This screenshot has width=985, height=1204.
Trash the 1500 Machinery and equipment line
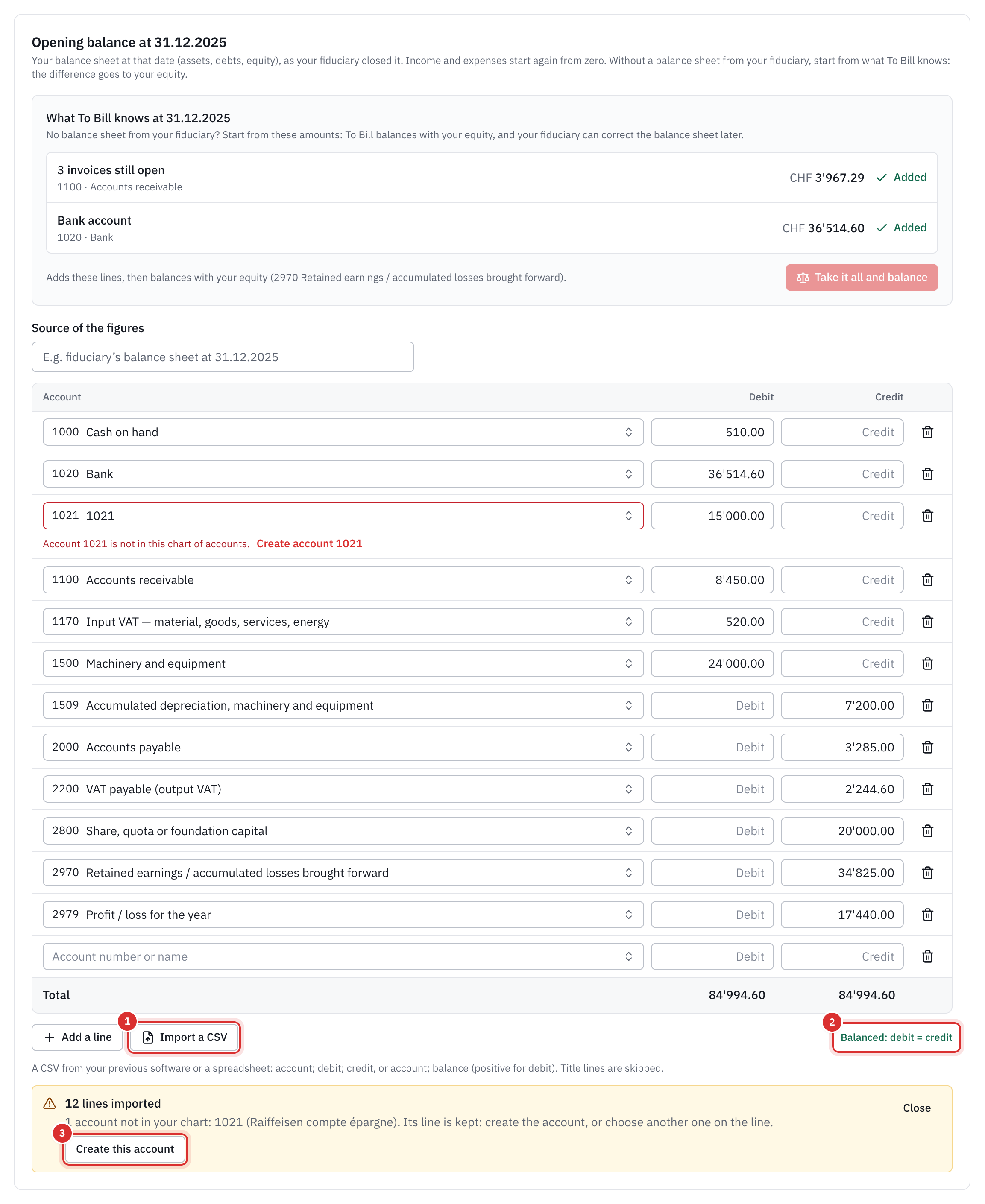(x=927, y=663)
